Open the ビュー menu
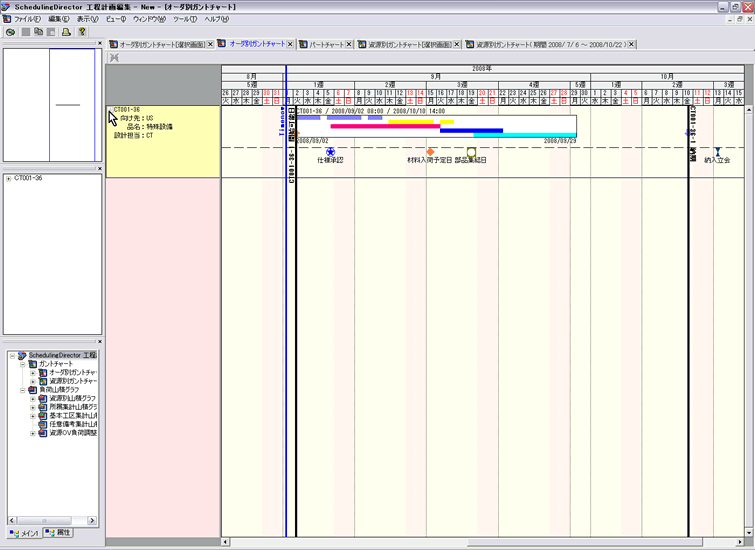Image resolution: width=755 pixels, height=550 pixels. [116, 19]
